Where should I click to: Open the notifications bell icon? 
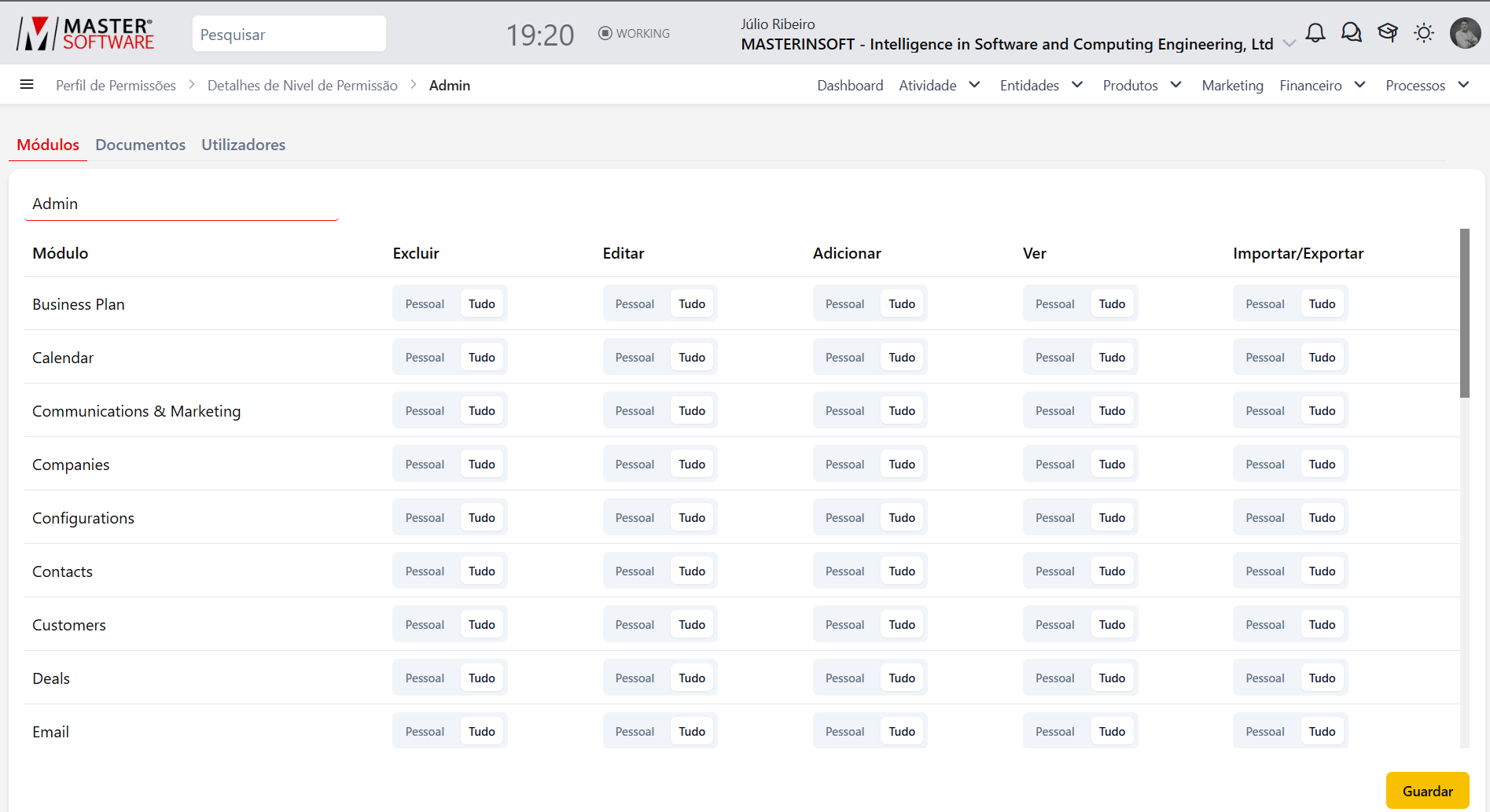[x=1315, y=33]
